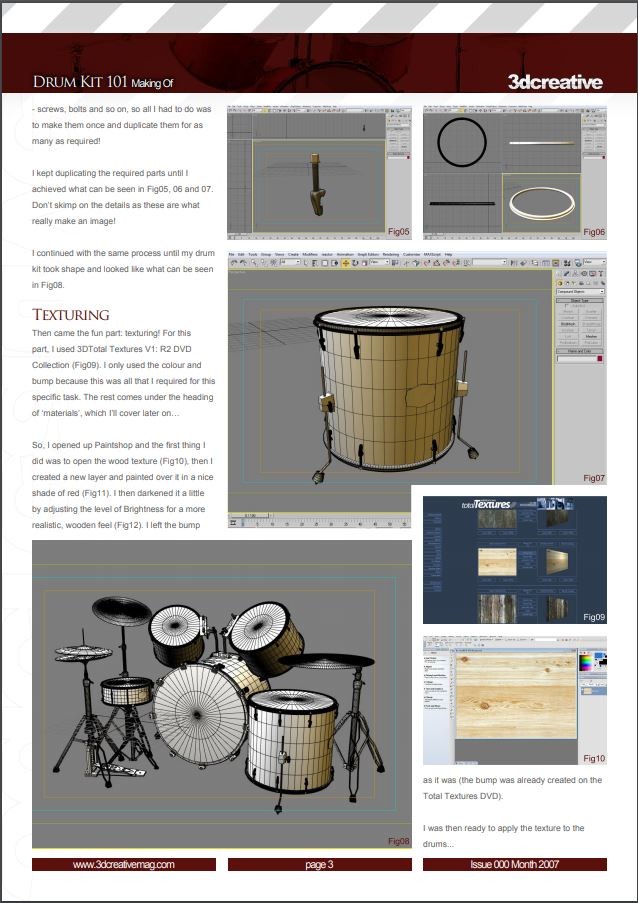Select the Scale tool in Fig07 toolbar

(364, 263)
